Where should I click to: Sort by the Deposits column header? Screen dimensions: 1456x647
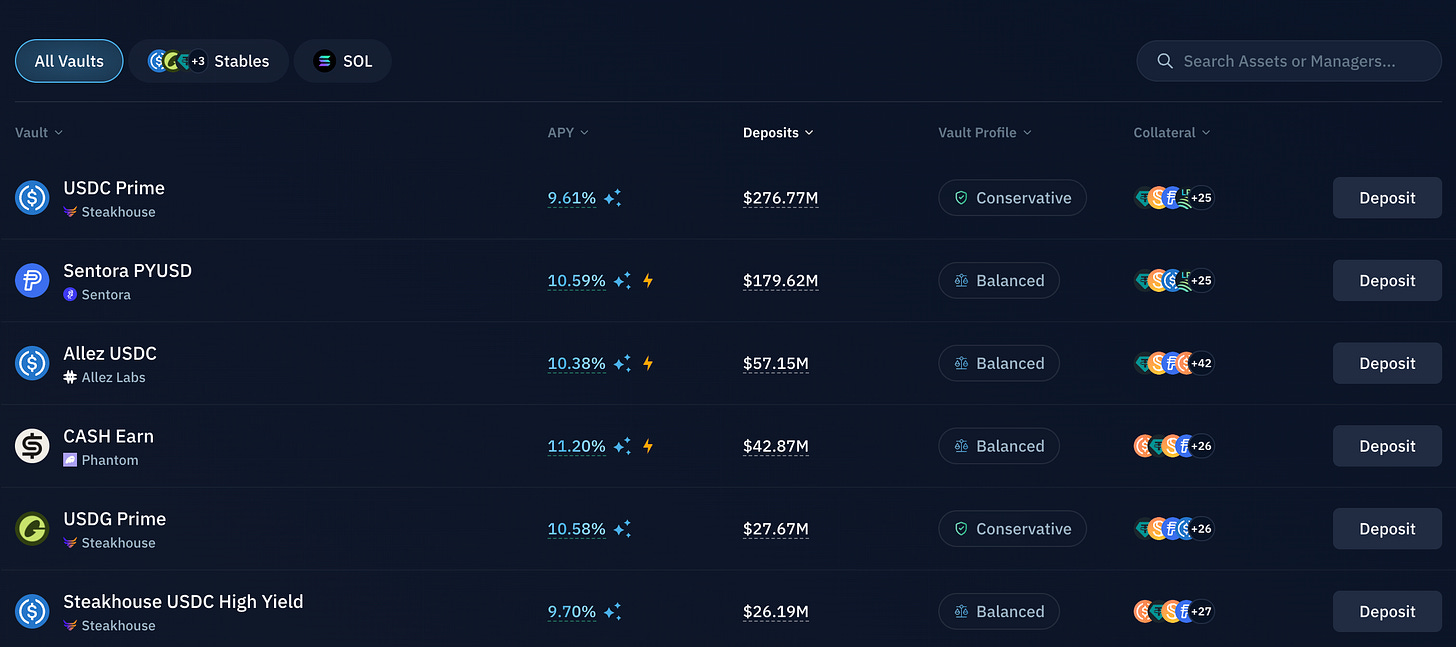pyautogui.click(x=778, y=132)
